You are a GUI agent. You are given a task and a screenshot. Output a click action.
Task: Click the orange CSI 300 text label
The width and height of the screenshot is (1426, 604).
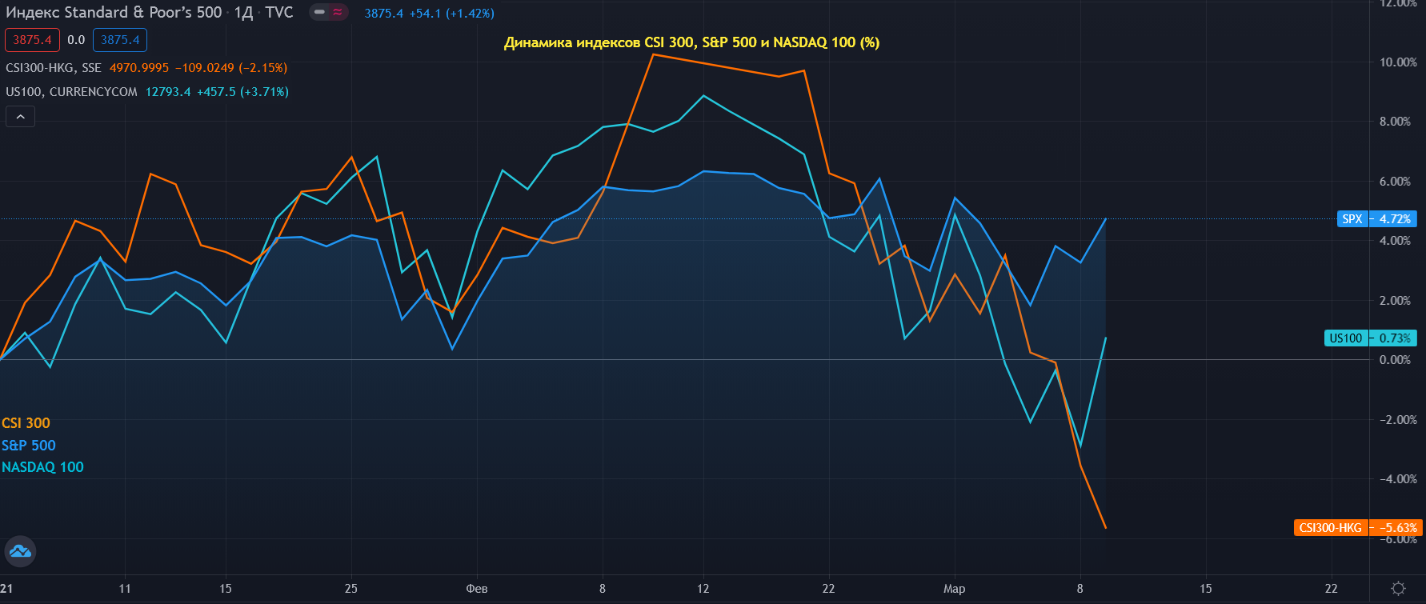coord(26,423)
